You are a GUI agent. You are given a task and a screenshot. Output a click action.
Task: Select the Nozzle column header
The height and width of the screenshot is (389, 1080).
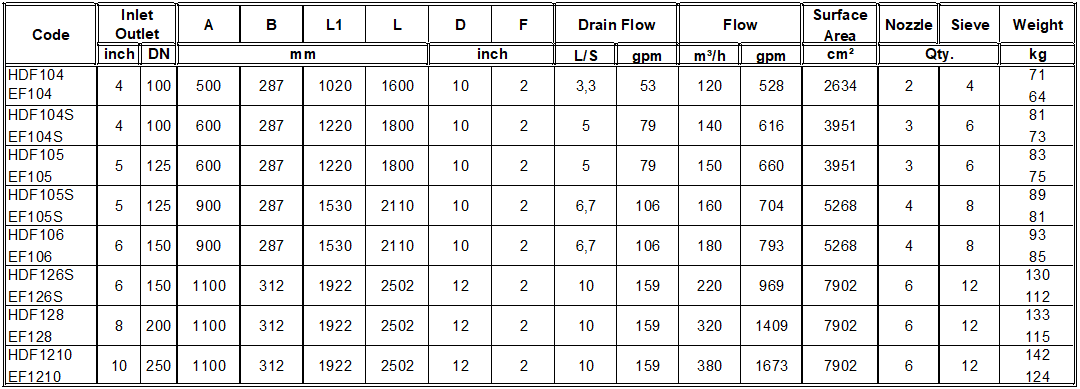point(908,25)
